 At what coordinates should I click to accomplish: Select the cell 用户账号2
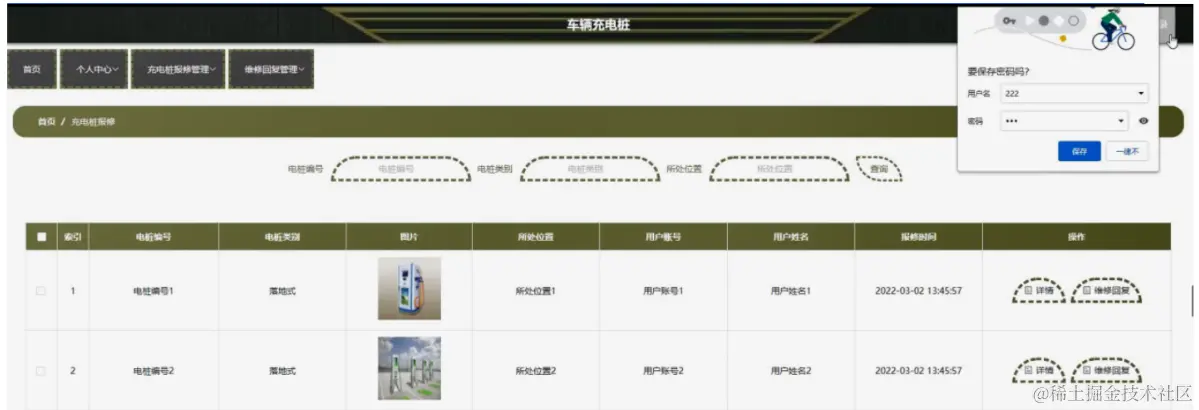(x=663, y=370)
